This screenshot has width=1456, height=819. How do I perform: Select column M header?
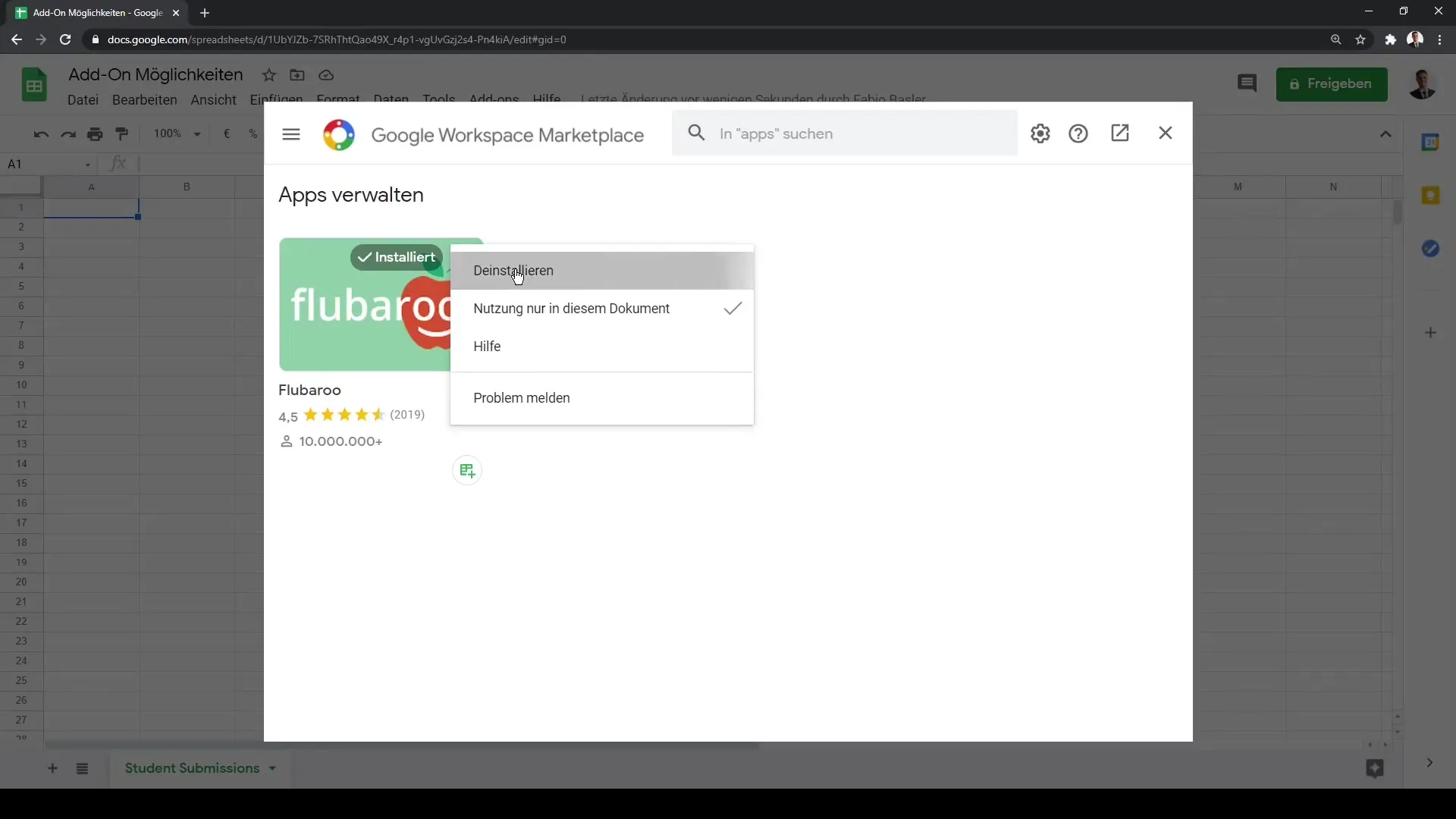coord(1238,187)
